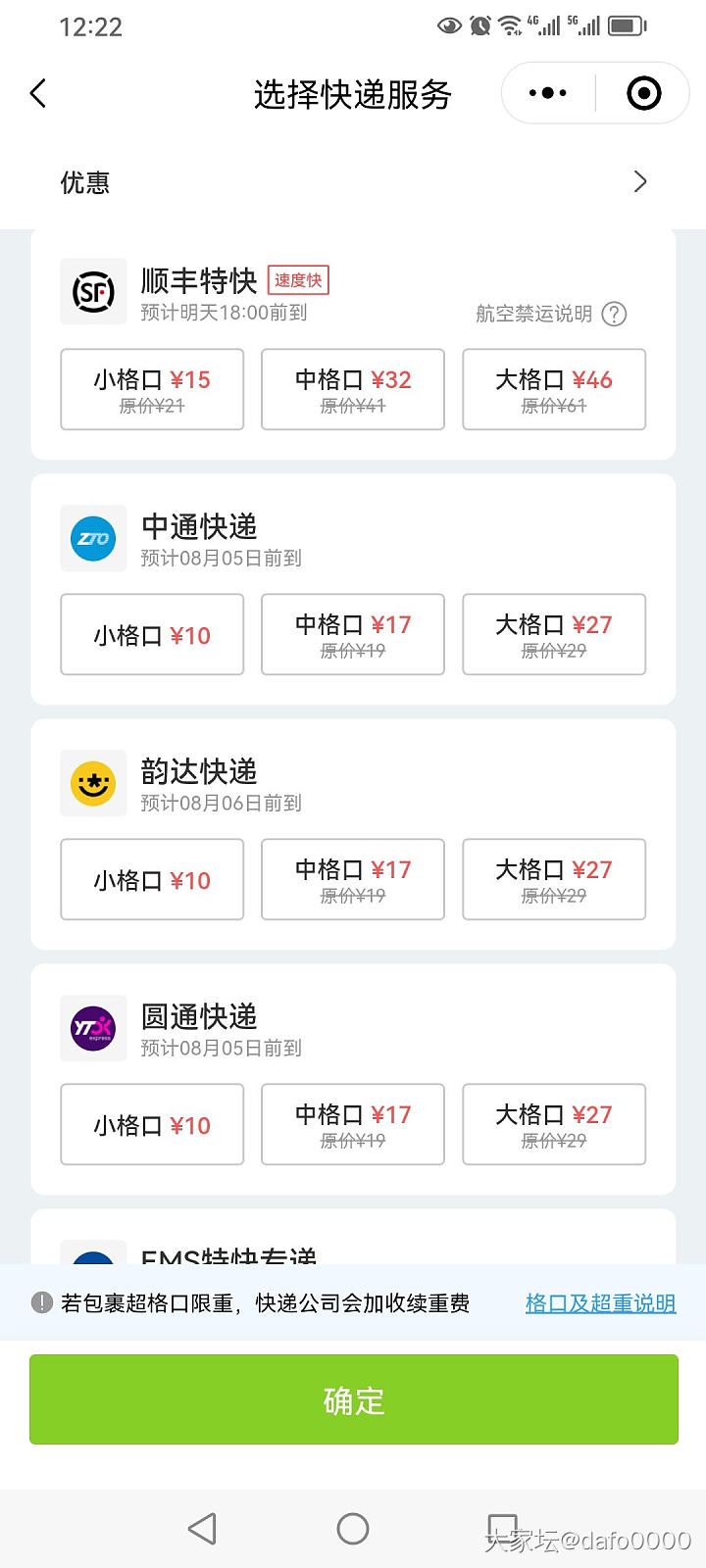Tap the YTO Express logo icon
Image resolution: width=706 pixels, height=1568 pixels.
click(x=93, y=1028)
